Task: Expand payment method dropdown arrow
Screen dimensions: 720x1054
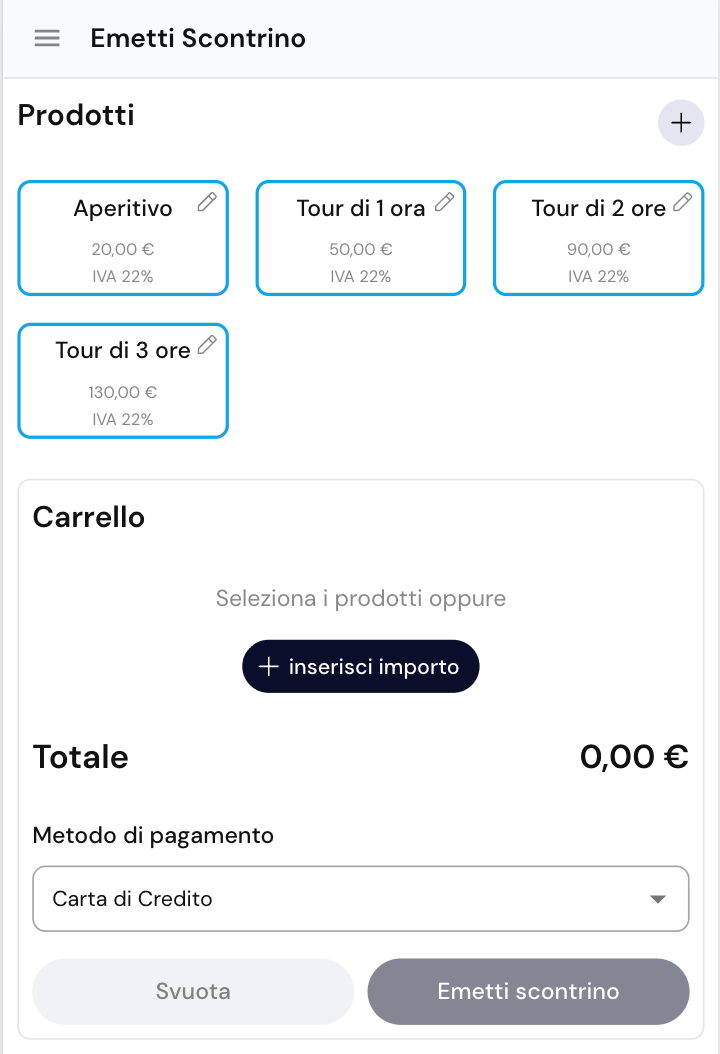Action: click(x=657, y=899)
